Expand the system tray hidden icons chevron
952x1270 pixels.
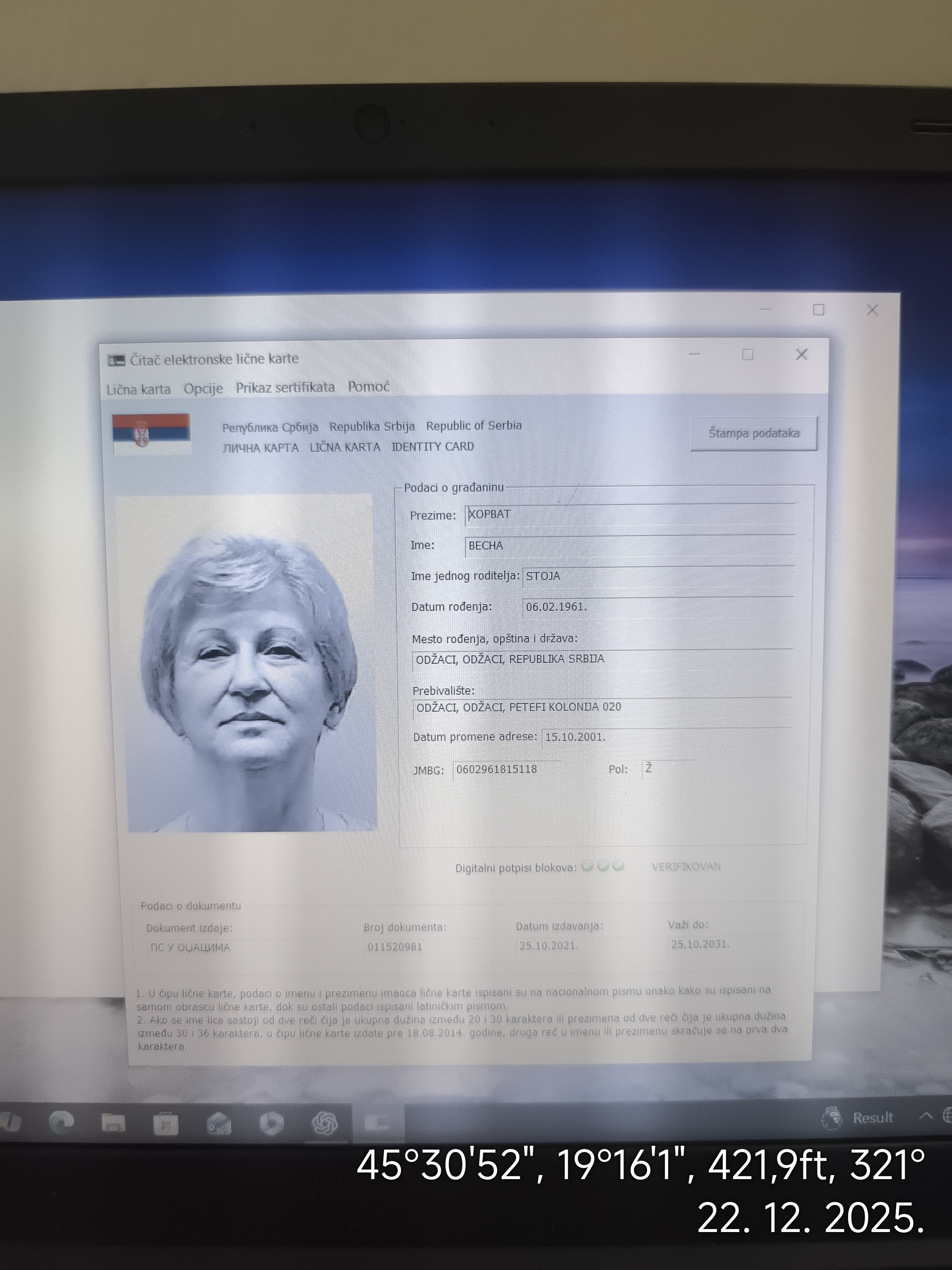click(926, 1116)
